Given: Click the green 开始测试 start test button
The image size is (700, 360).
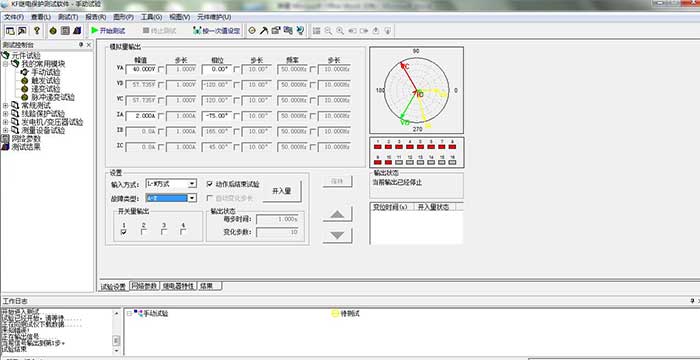Looking at the screenshot, I should click(108, 31).
